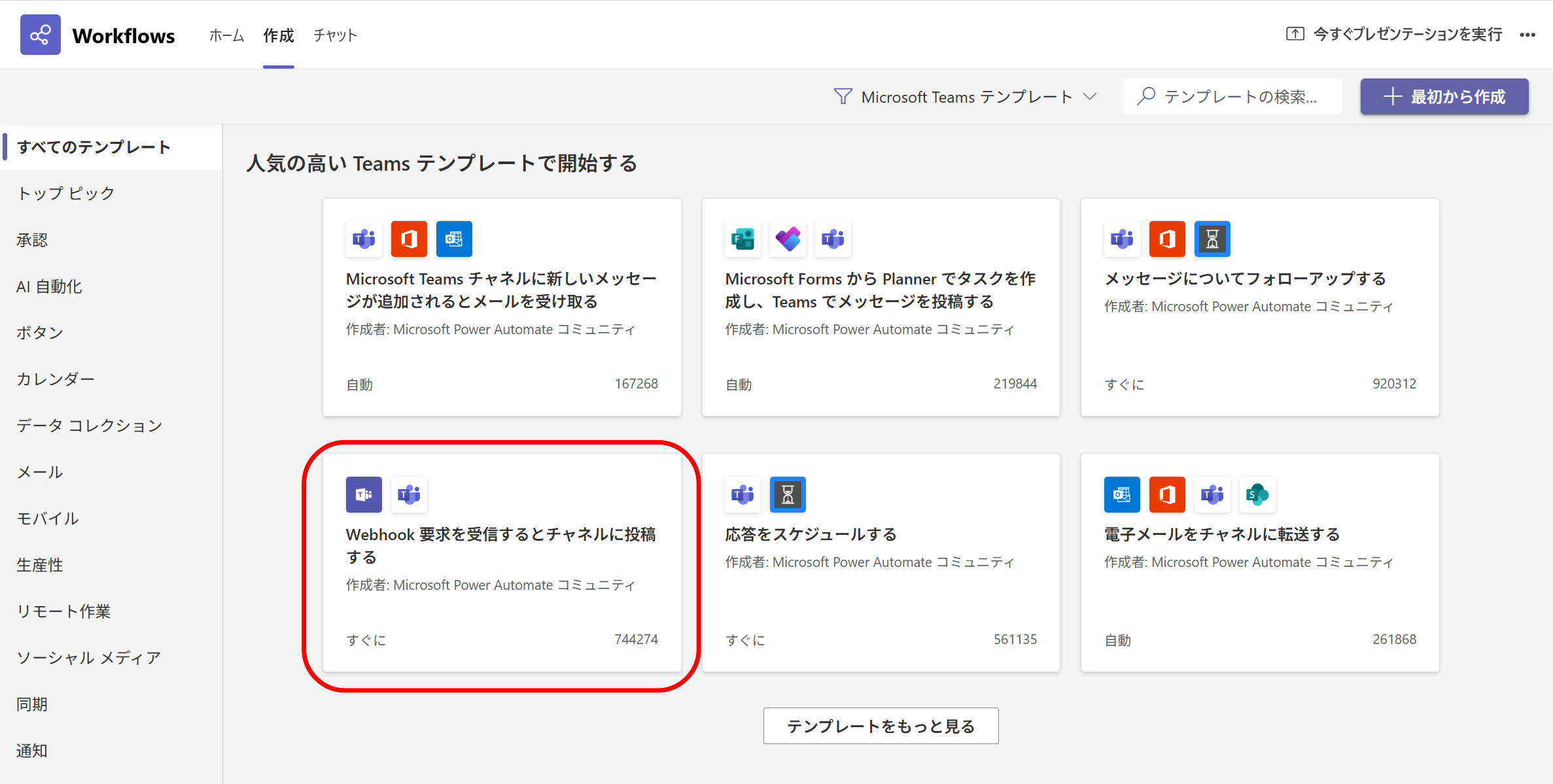1553x784 pixels.
Task: Switch to the ホーム tab
Action: (x=226, y=35)
